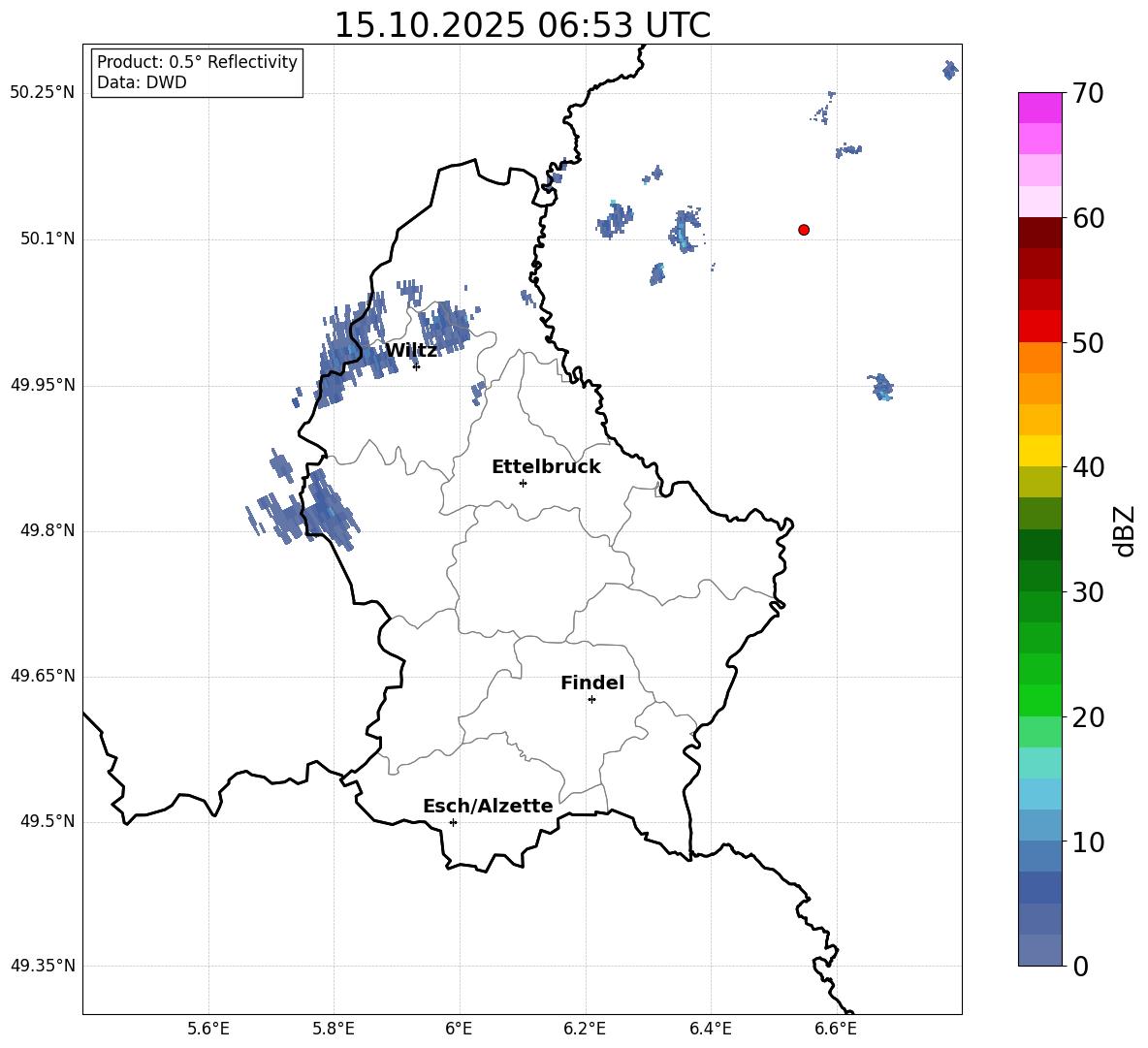Click the red station marker dot

pos(804,230)
